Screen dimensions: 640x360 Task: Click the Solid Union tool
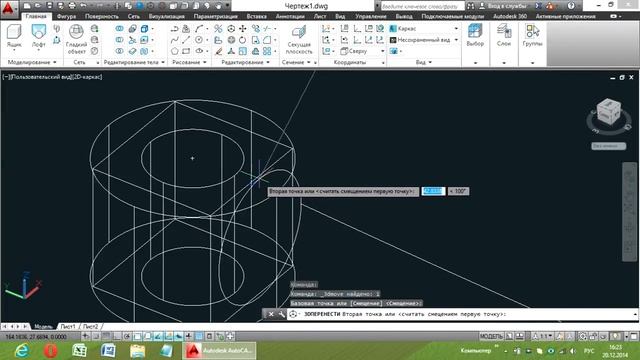119,29
